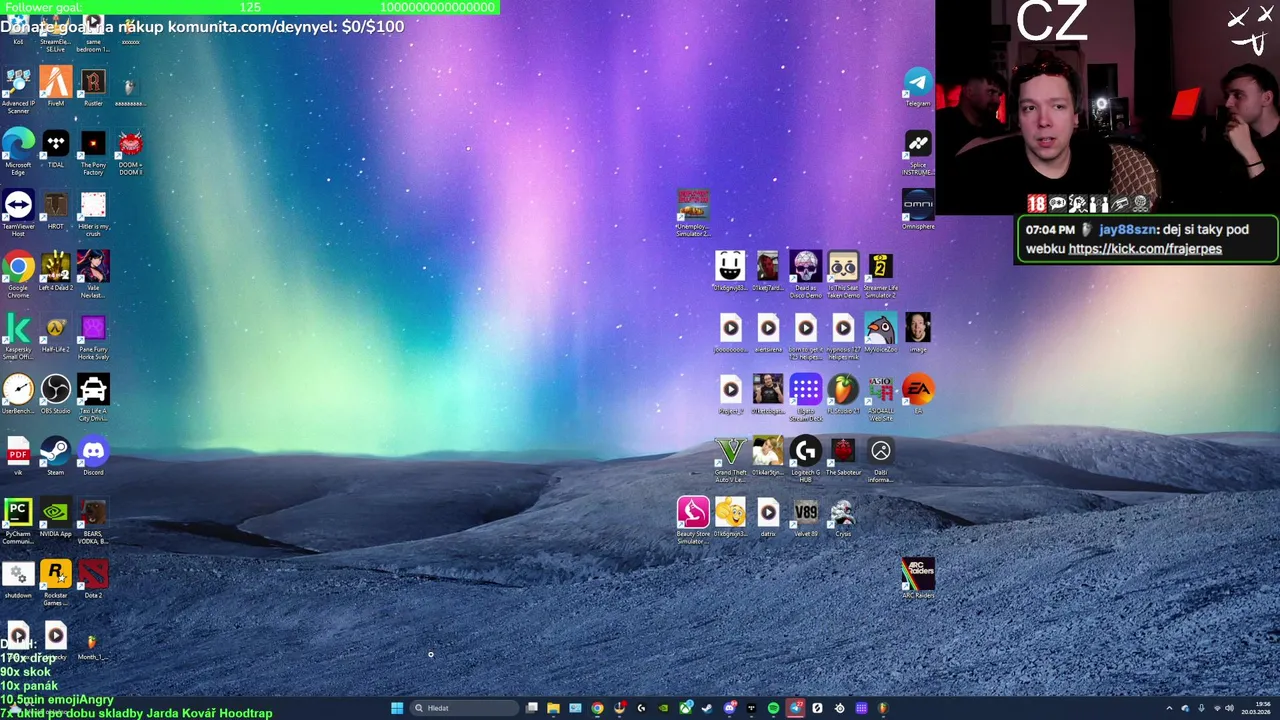Open the kick.com/frajerpes chat link

pos(1145,249)
